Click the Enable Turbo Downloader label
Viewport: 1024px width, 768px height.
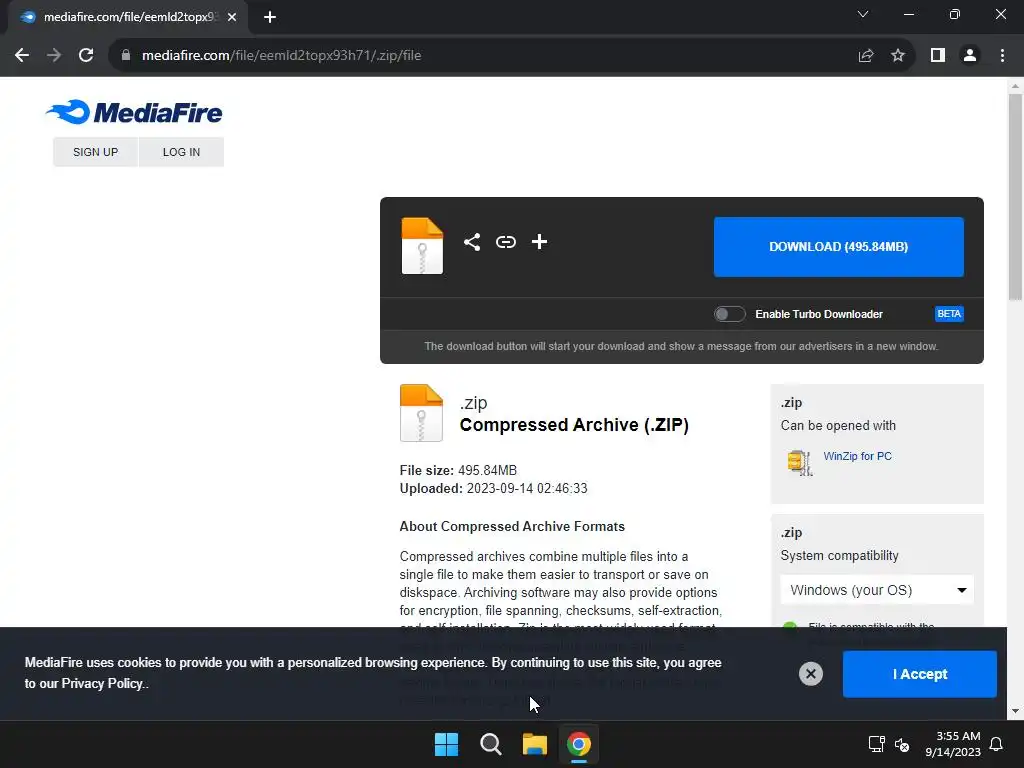(819, 314)
